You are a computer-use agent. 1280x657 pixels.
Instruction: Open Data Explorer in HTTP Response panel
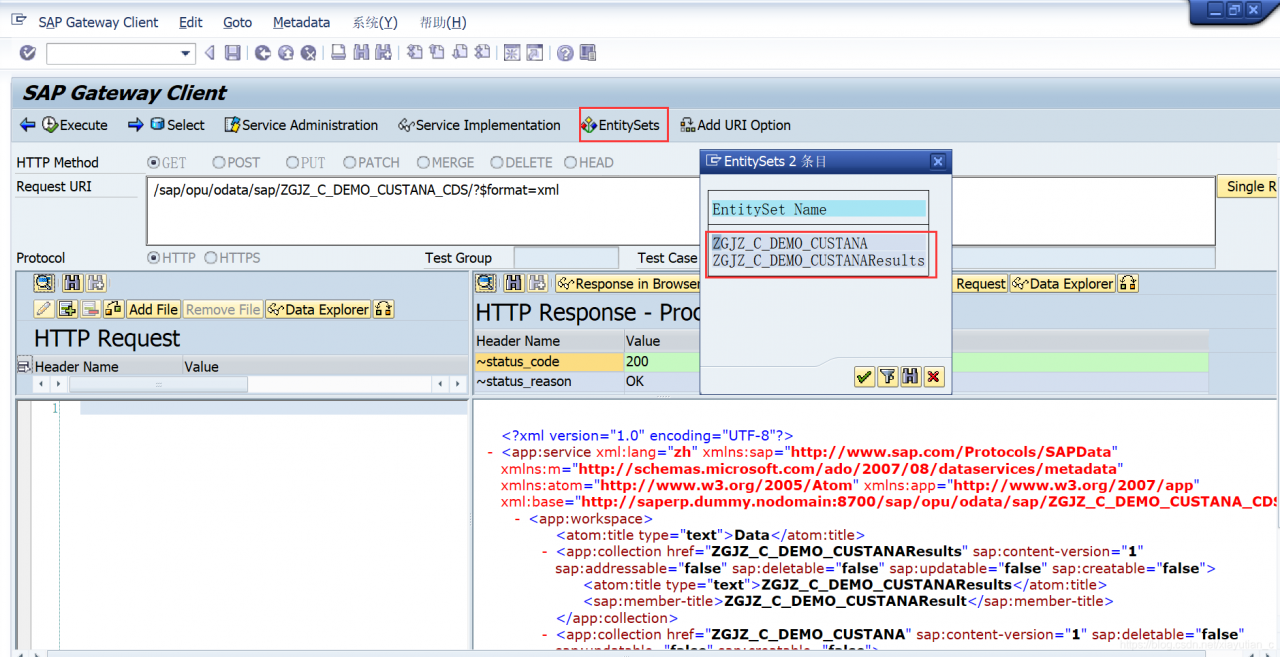tap(1063, 284)
